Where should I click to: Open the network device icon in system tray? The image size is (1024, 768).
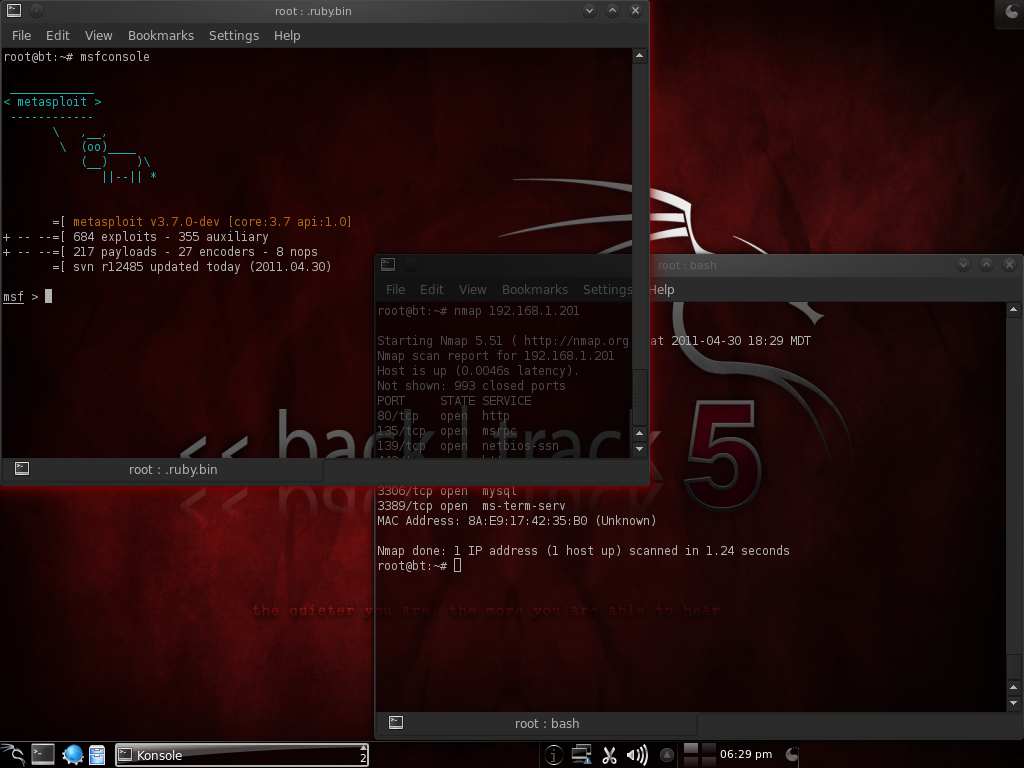pyautogui.click(x=581, y=755)
